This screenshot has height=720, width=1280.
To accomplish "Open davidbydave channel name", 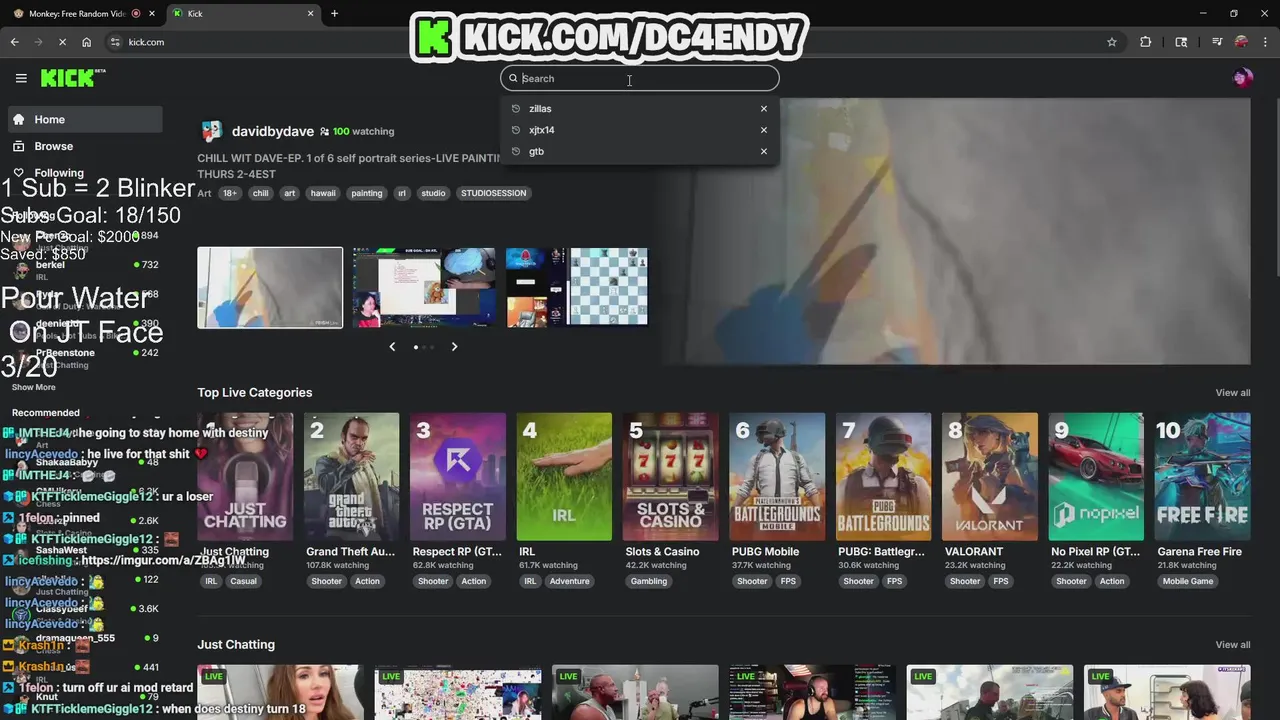I will [273, 131].
